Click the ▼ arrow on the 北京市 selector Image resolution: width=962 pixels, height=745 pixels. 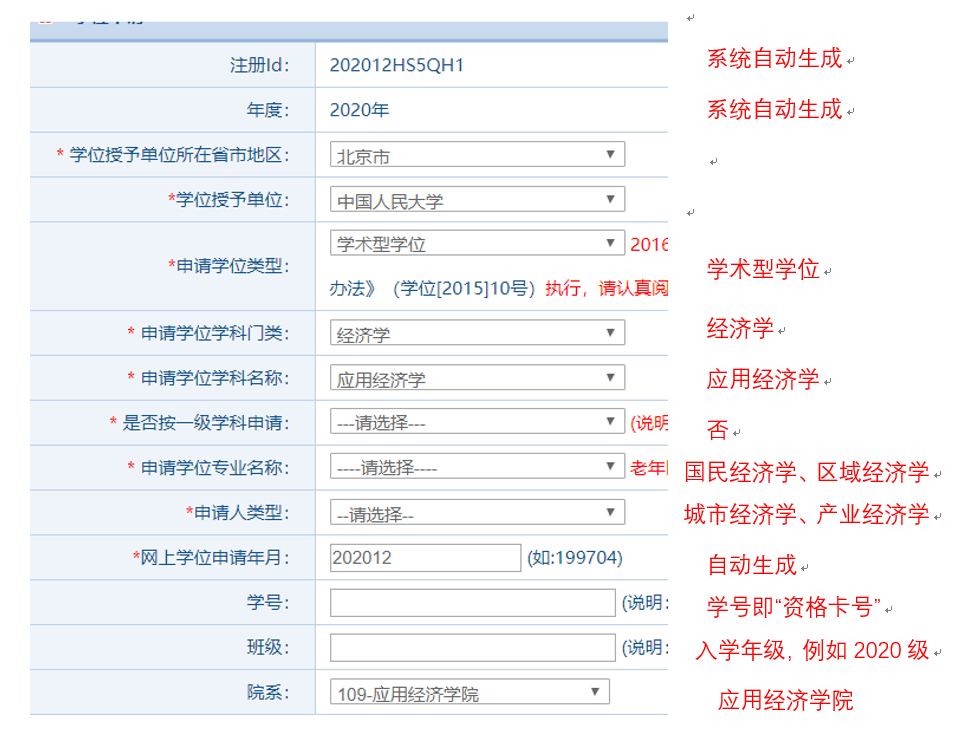point(612,154)
